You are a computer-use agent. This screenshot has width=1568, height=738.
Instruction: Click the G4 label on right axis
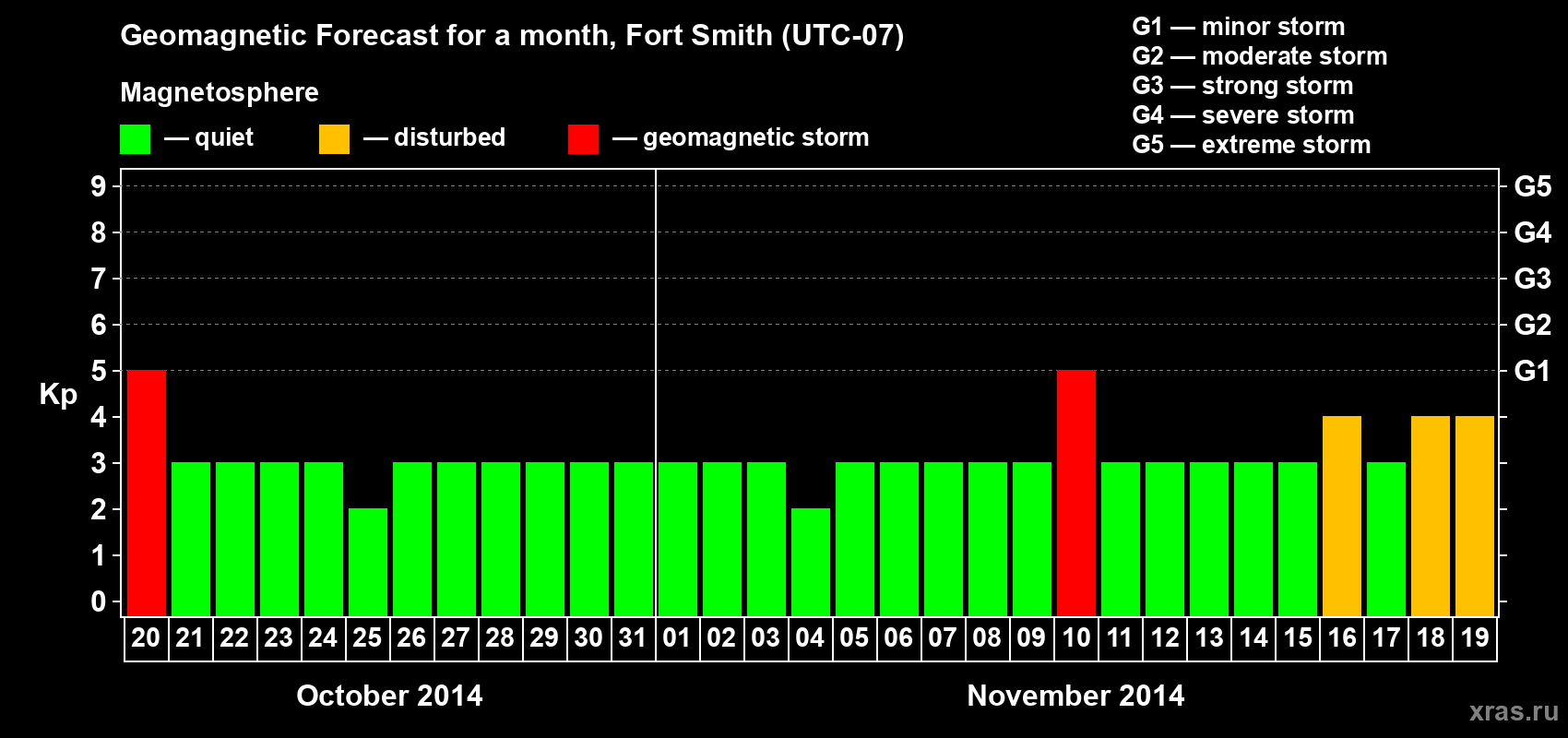pos(1533,232)
